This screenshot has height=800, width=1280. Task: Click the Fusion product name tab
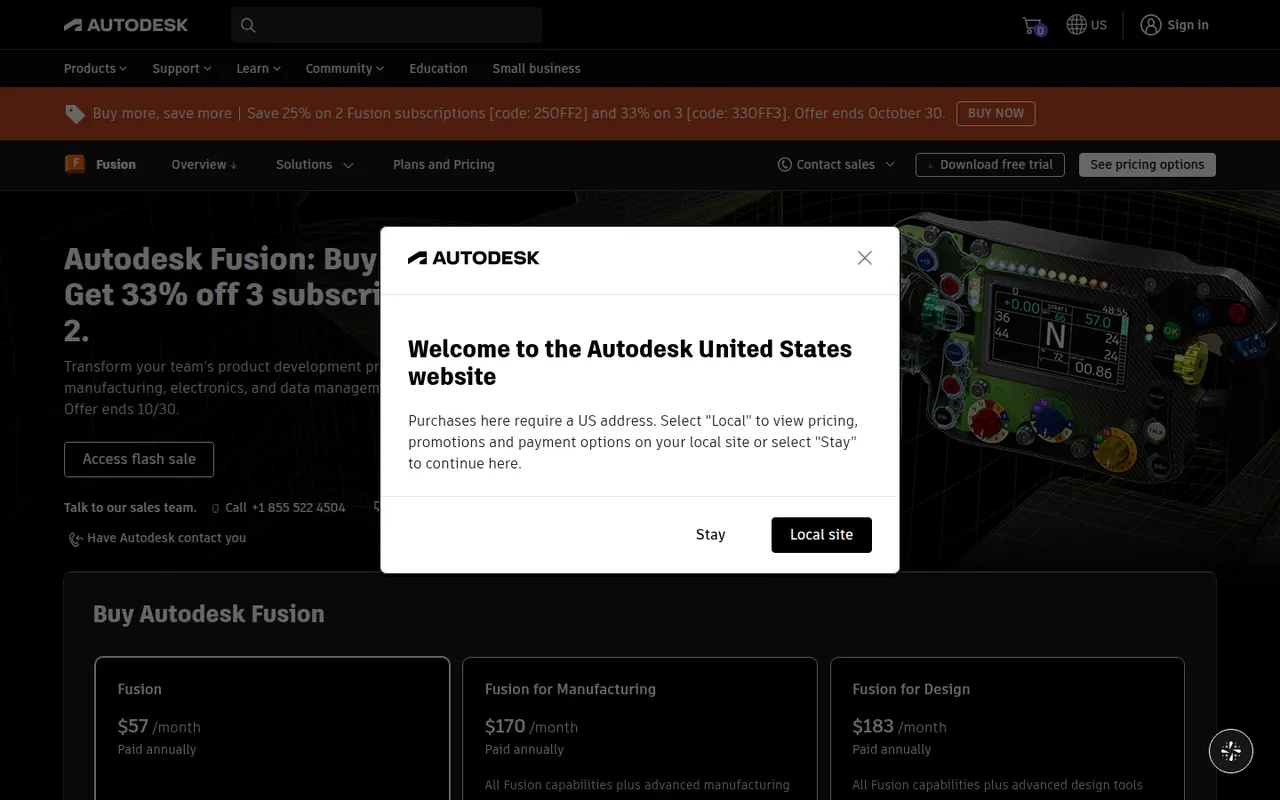click(x=116, y=164)
